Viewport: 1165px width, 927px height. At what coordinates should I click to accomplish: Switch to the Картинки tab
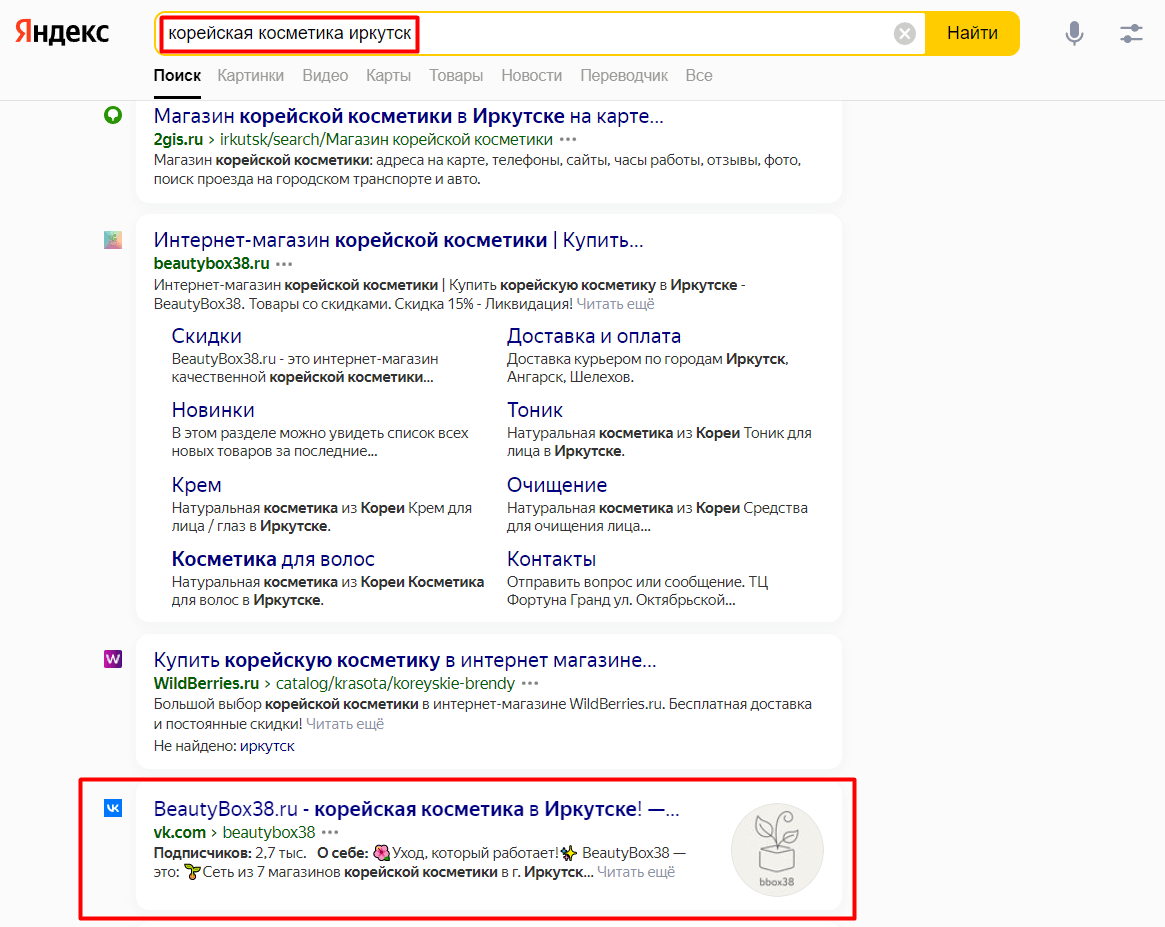click(x=250, y=76)
